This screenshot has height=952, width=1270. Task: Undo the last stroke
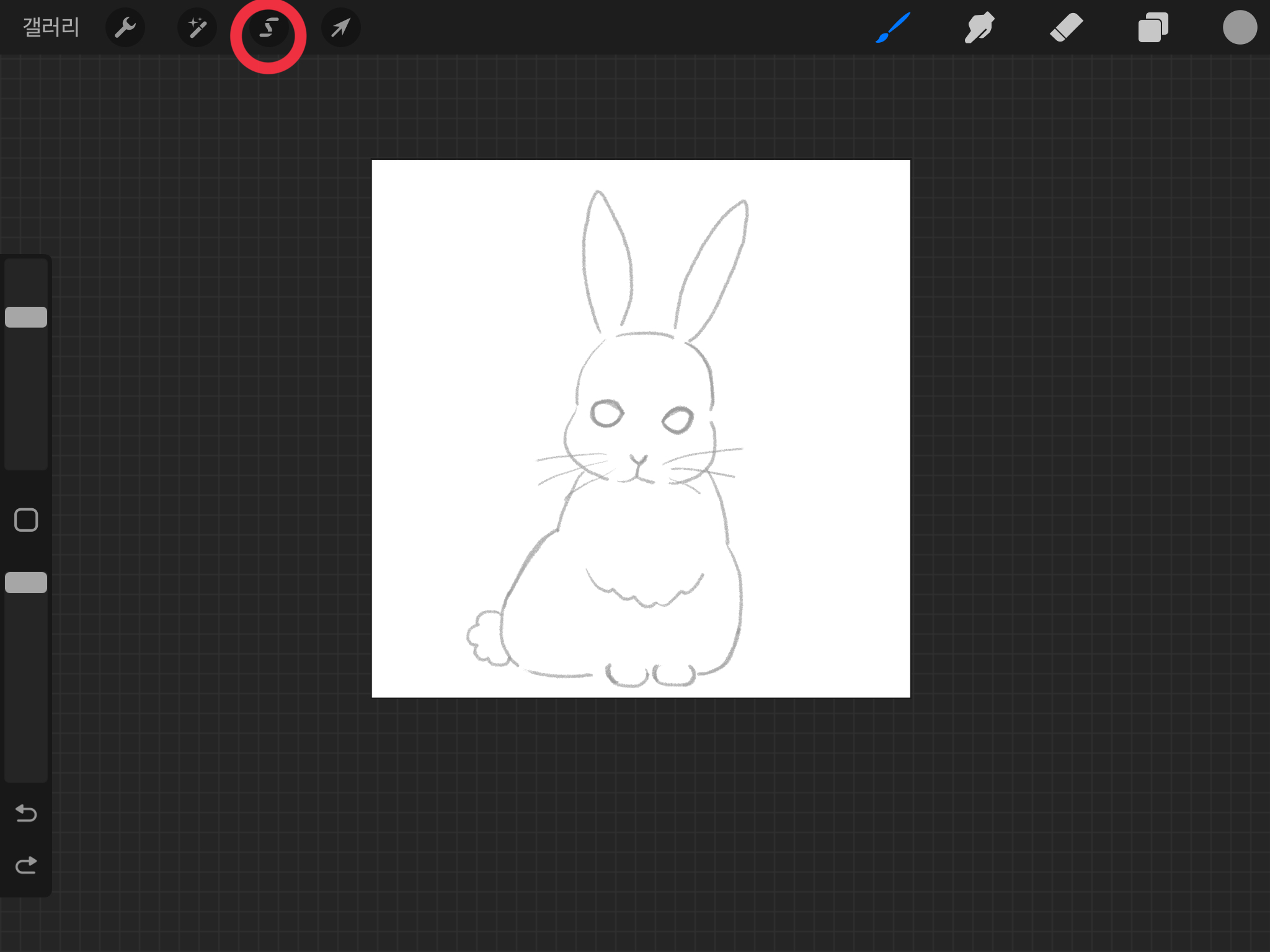point(26,813)
